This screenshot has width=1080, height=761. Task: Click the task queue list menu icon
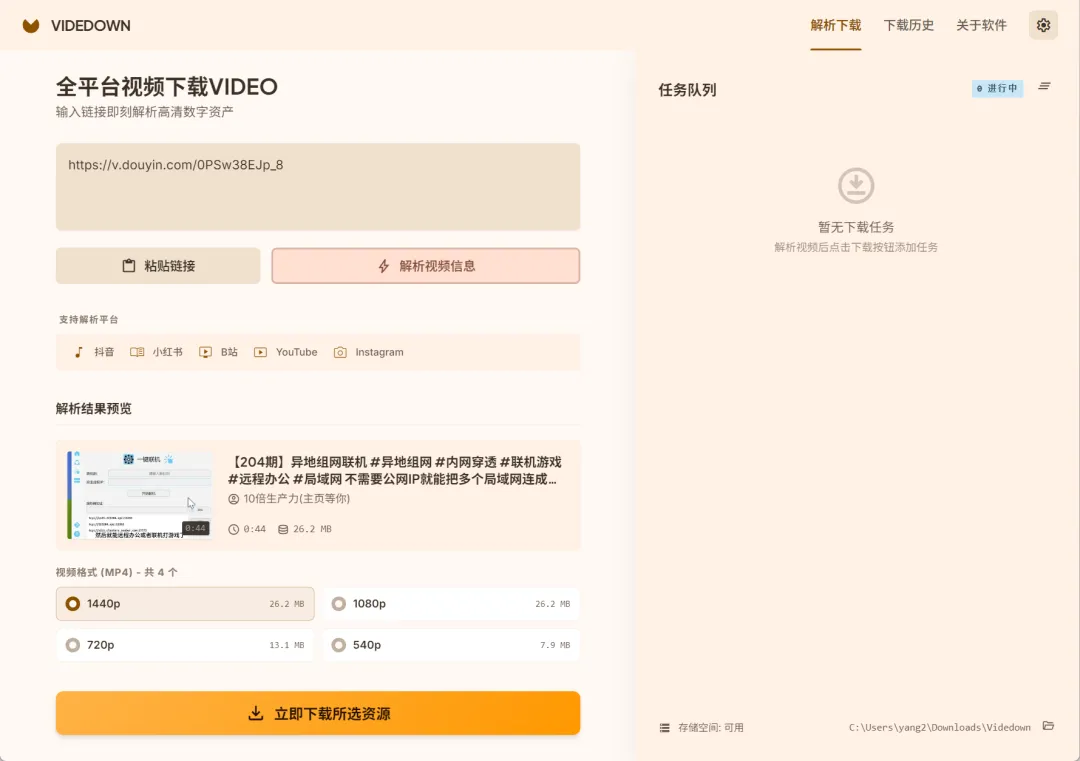[1044, 87]
